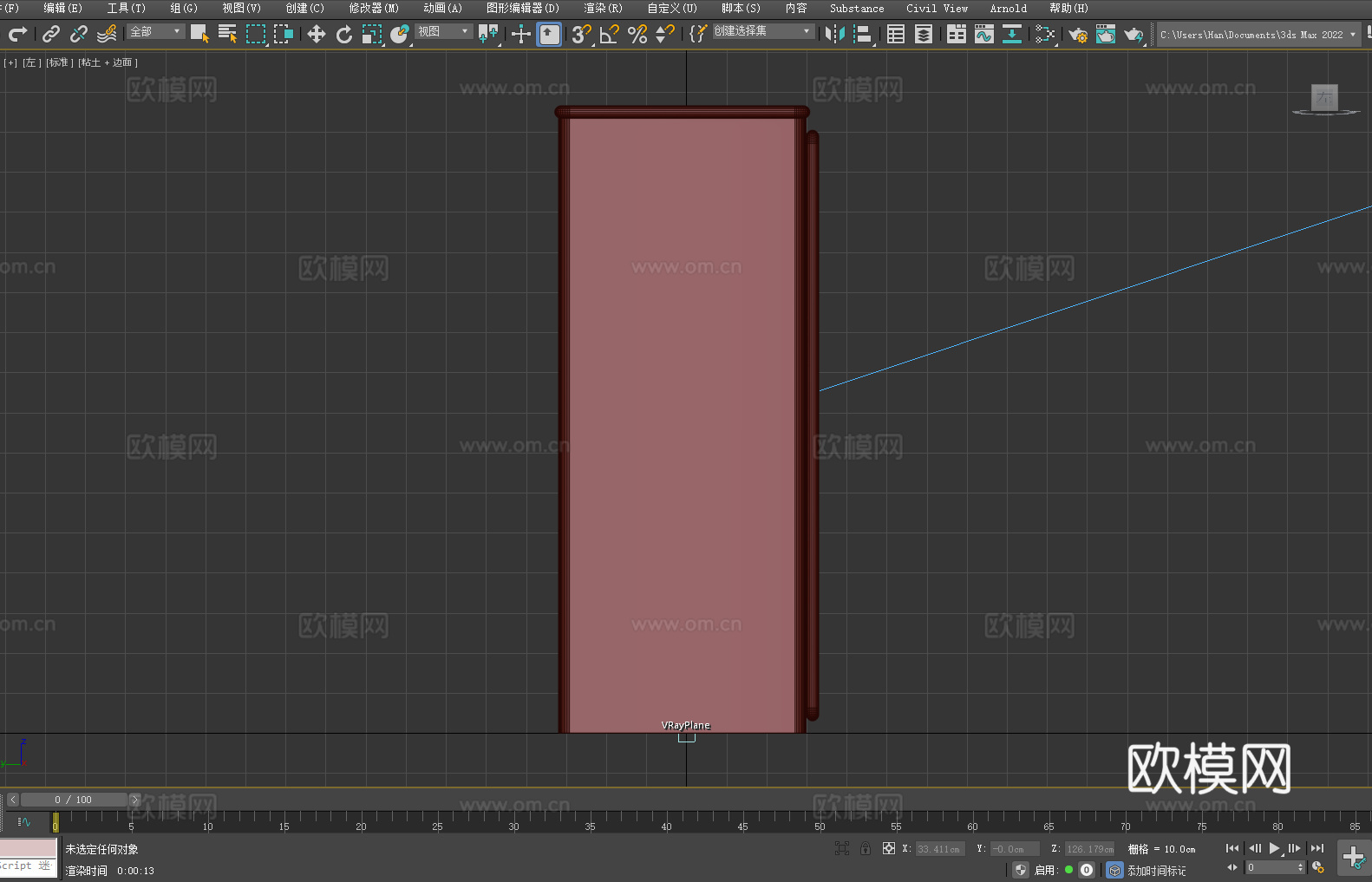
Task: Open the 渲染(R) menu
Action: (603, 8)
